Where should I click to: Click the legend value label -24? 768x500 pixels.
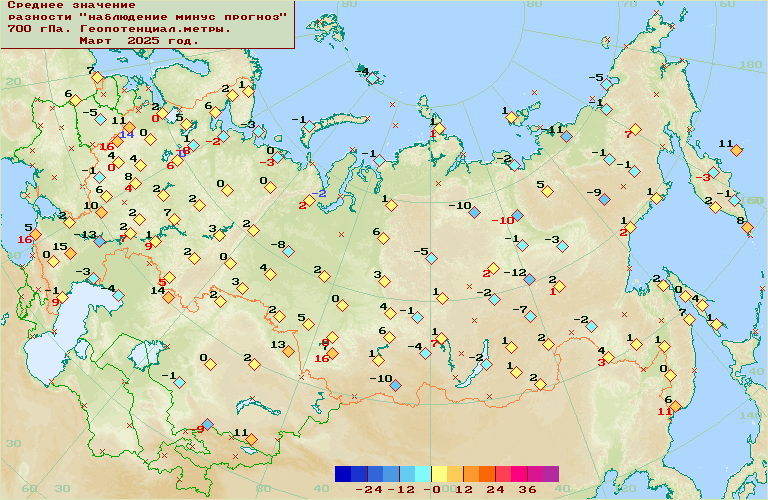click(368, 490)
